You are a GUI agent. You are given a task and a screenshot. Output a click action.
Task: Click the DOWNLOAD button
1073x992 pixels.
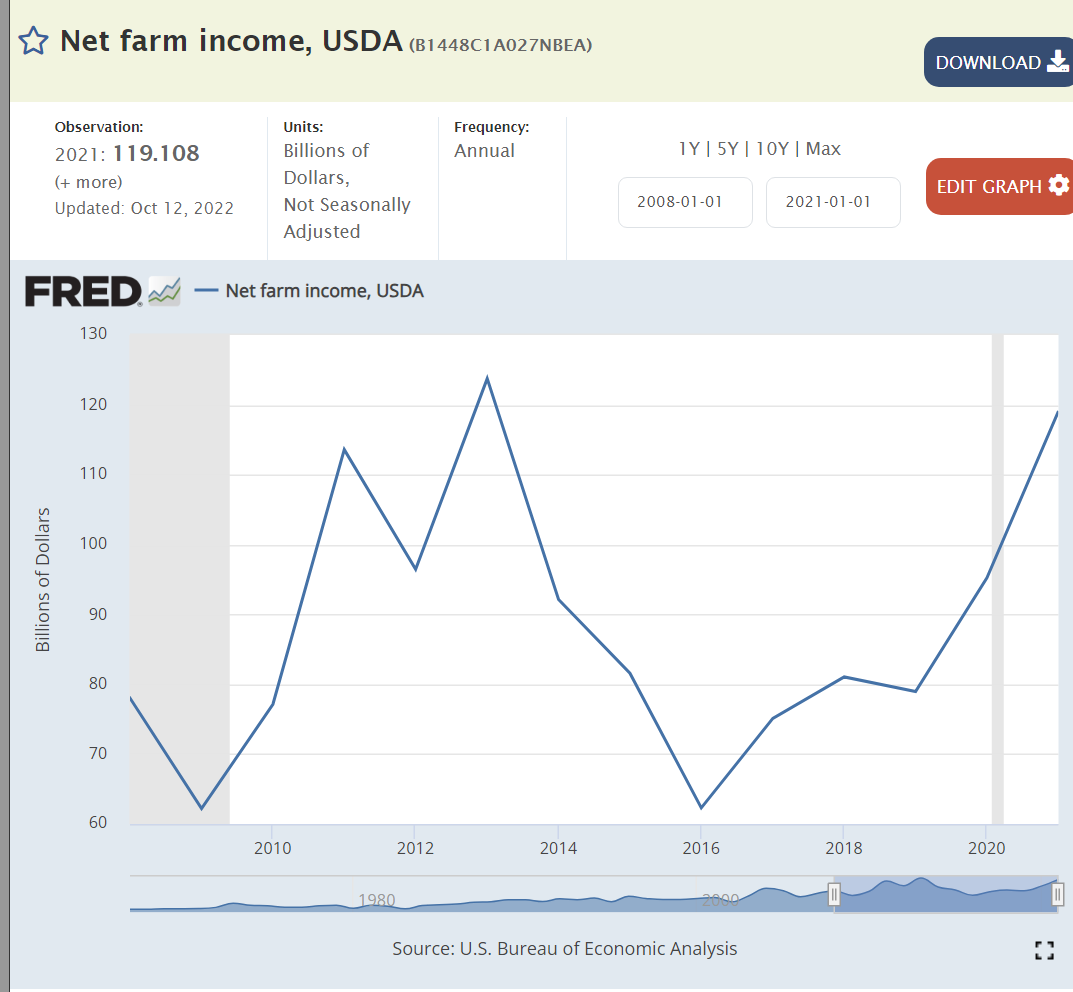1000,62
